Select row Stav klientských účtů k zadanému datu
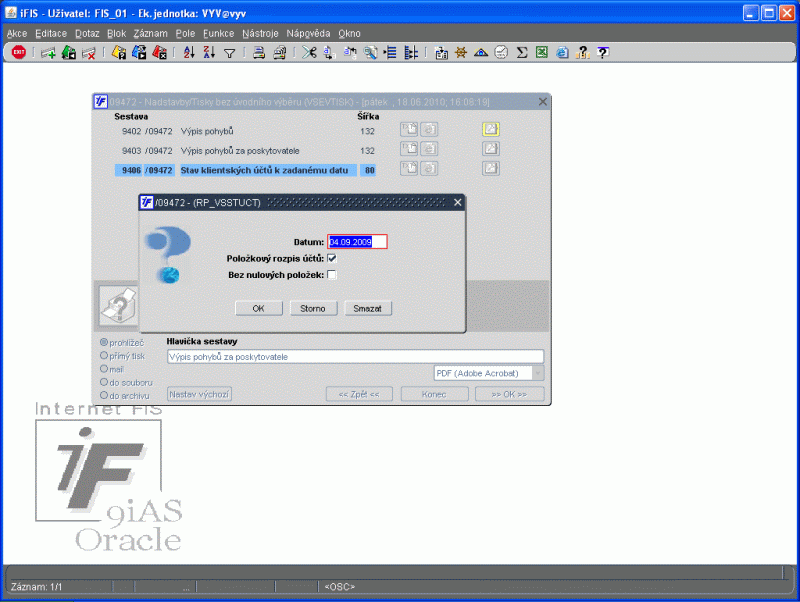The height and width of the screenshot is (602, 800). tap(245, 170)
